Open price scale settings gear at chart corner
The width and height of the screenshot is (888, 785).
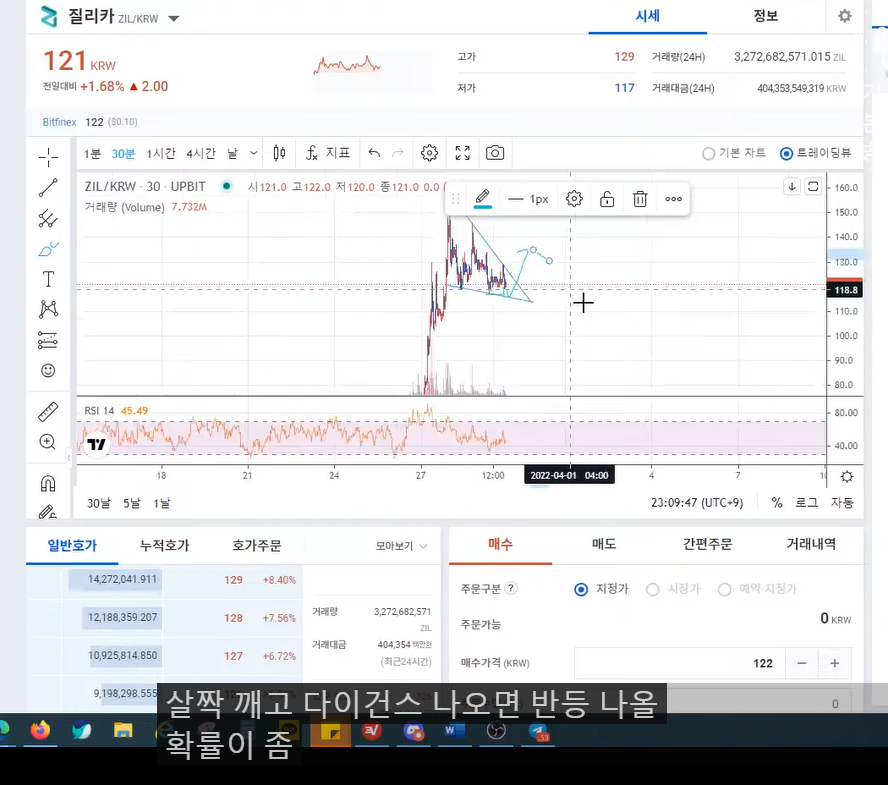tap(847, 476)
